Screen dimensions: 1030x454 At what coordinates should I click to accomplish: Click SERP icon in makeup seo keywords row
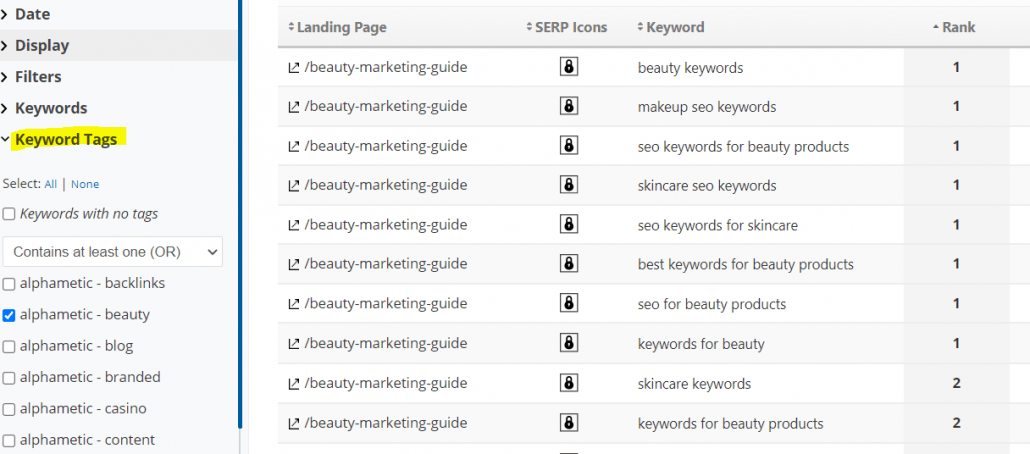tap(569, 106)
